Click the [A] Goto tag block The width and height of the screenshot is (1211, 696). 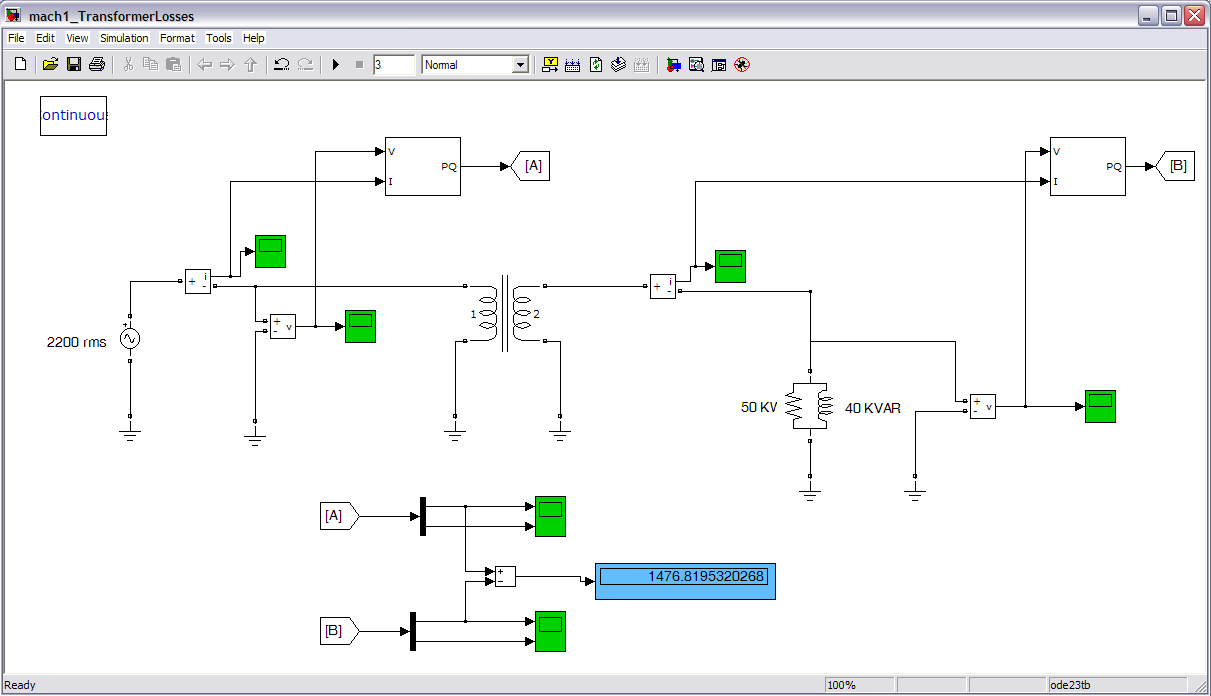(x=530, y=166)
